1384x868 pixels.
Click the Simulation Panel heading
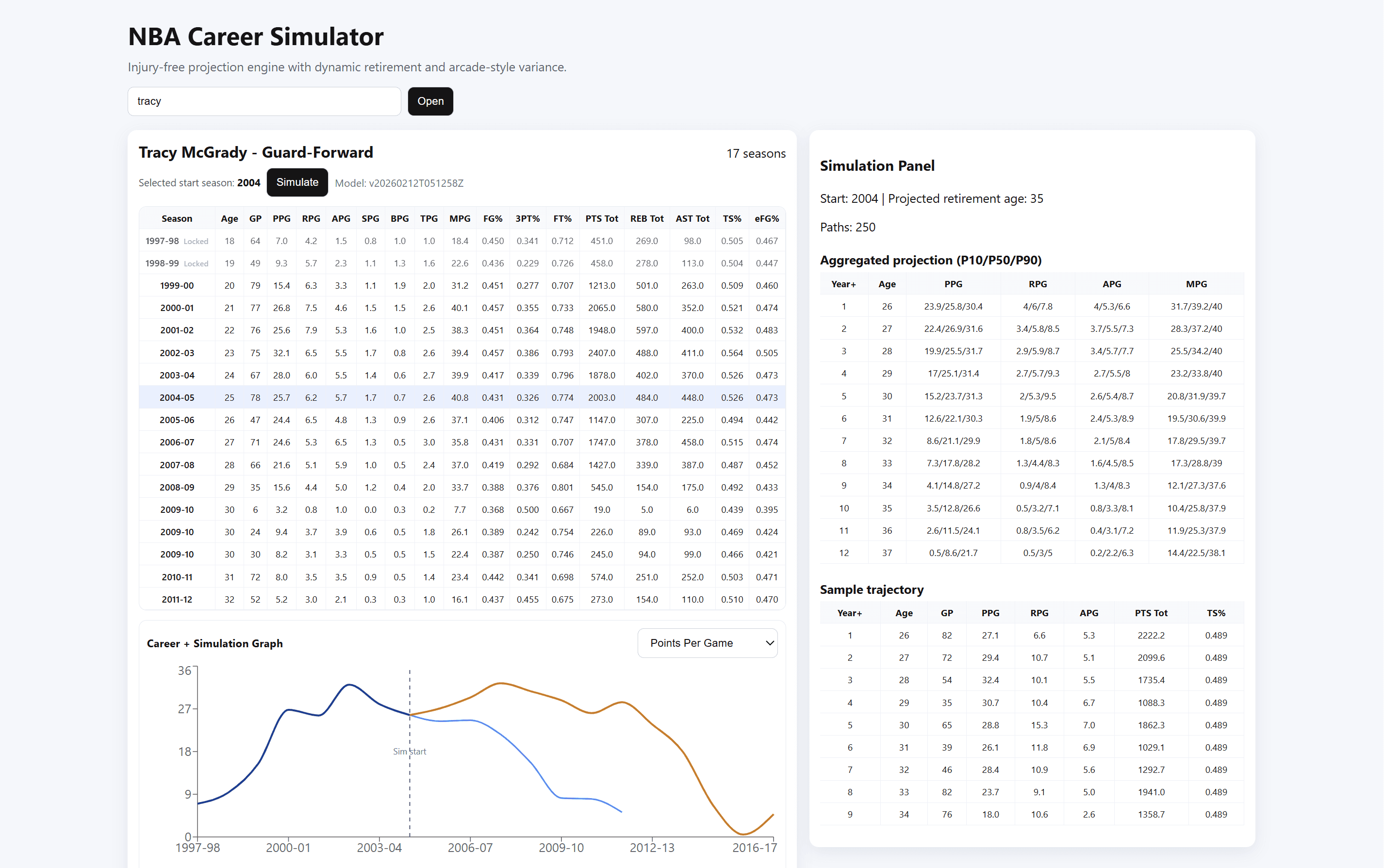pyautogui.click(x=876, y=165)
